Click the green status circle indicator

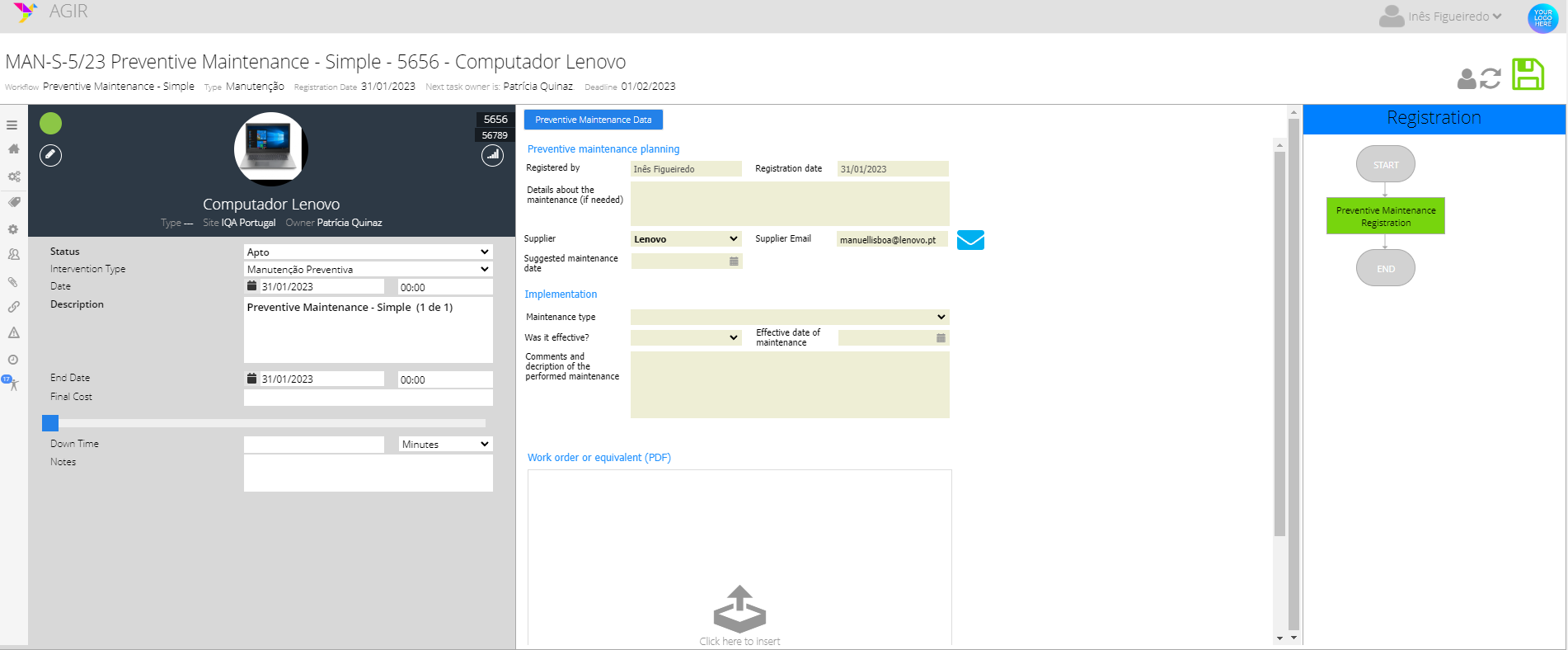click(x=51, y=123)
